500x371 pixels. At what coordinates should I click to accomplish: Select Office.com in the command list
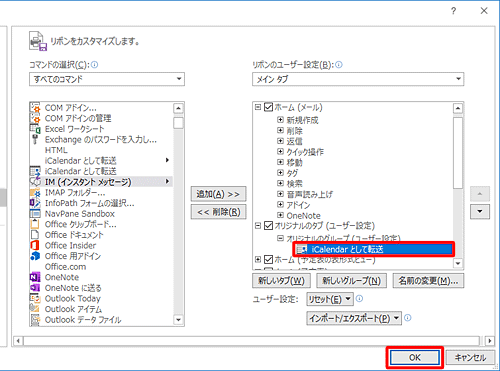coord(65,267)
